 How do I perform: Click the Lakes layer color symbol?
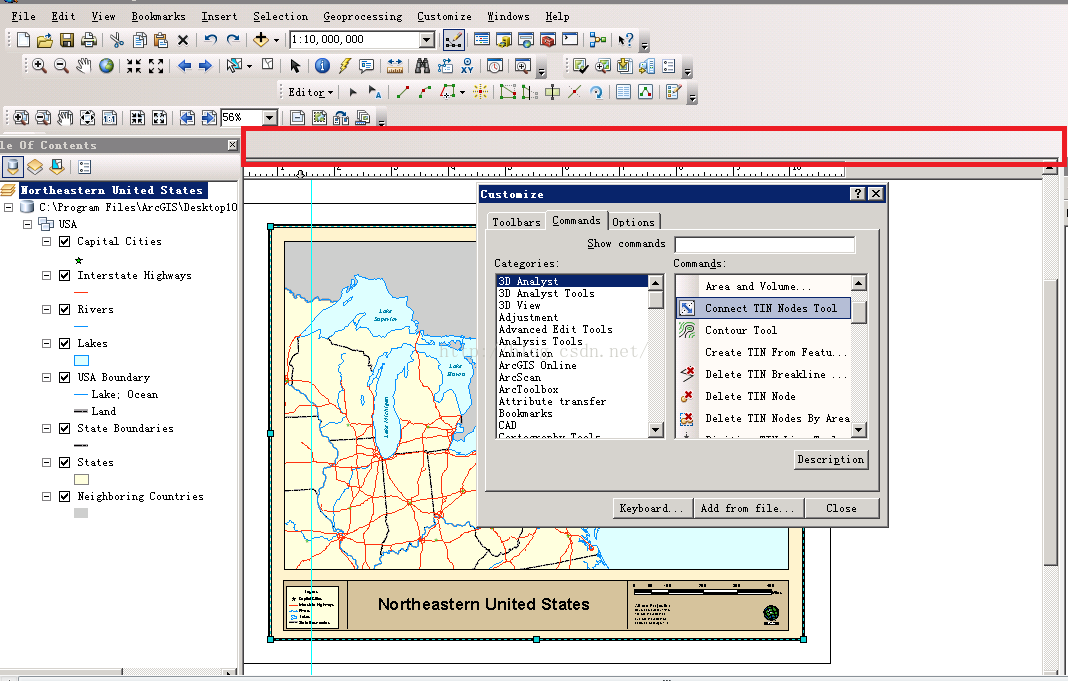point(82,360)
